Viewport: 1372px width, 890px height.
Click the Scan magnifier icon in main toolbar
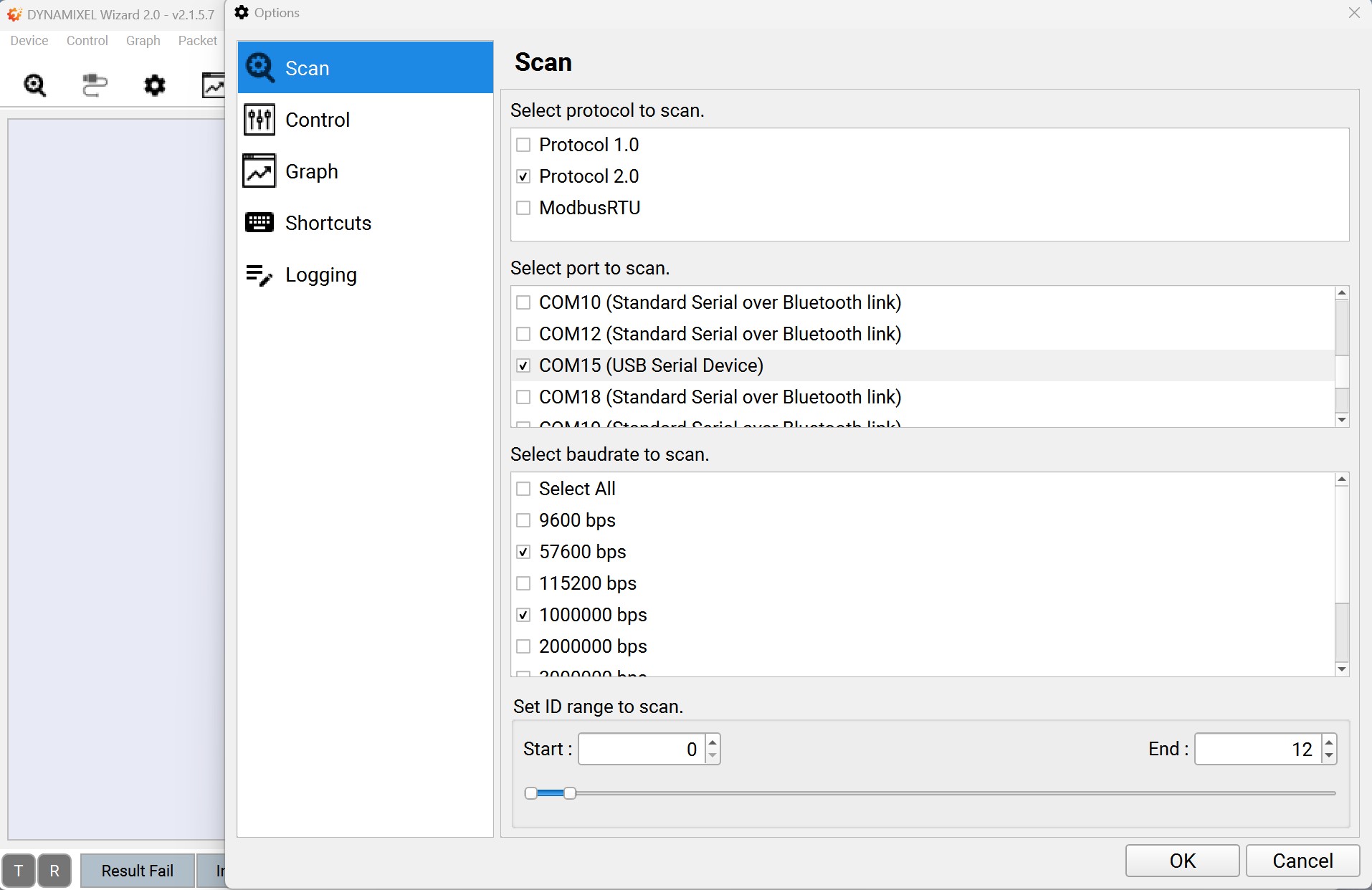[x=35, y=85]
